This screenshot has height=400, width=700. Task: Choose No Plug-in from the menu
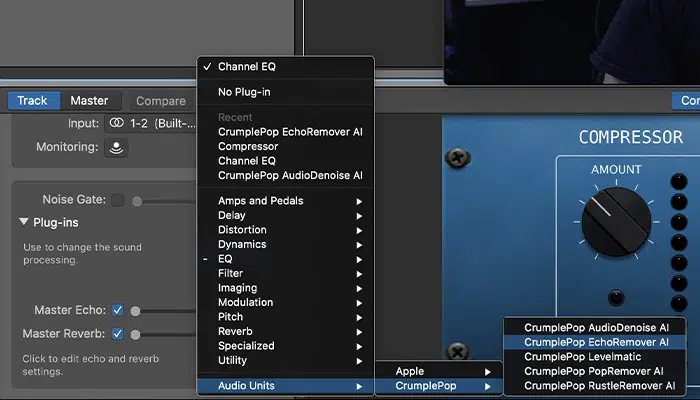285,92
